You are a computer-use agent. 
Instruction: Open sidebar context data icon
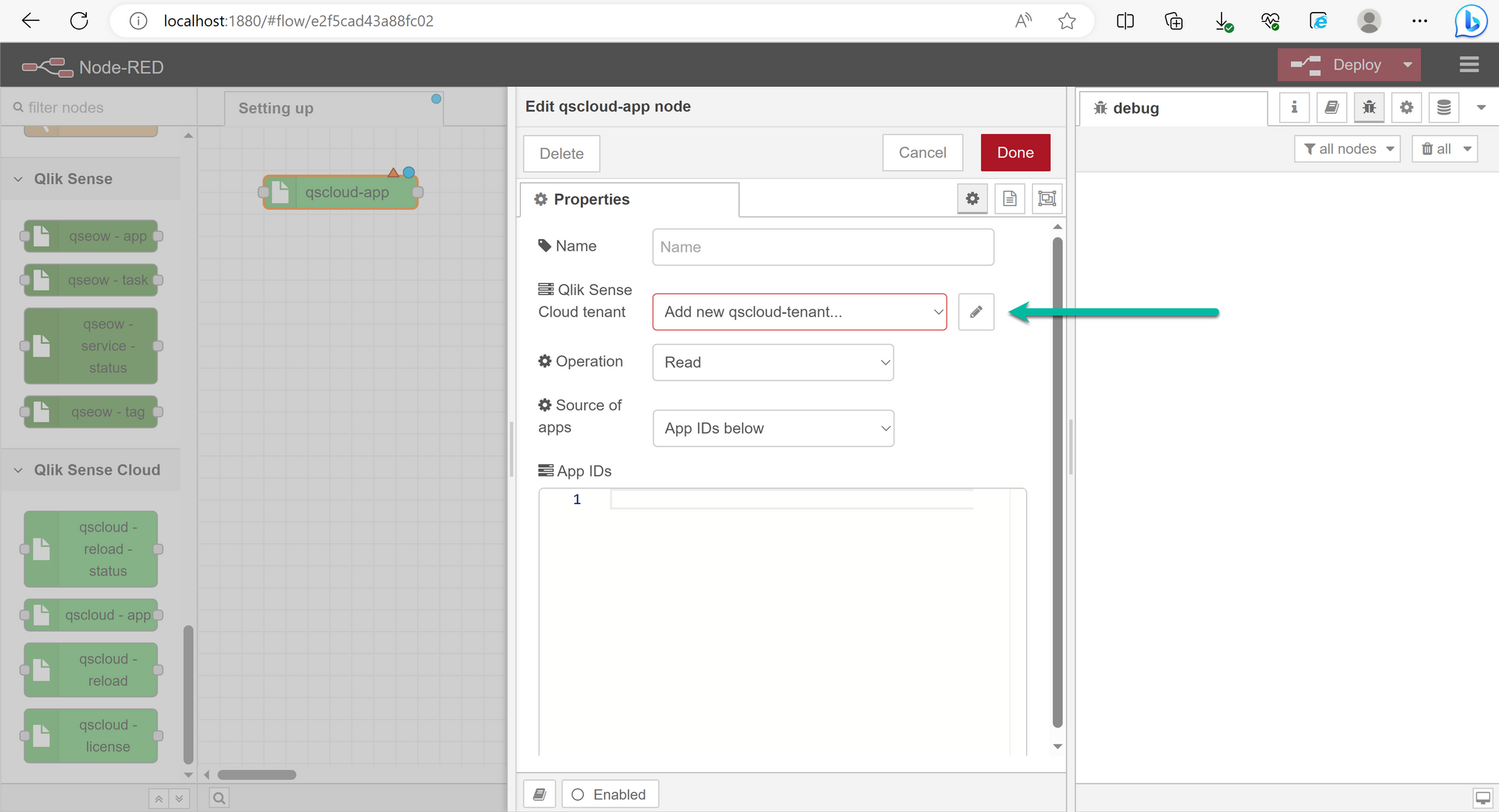click(x=1444, y=108)
